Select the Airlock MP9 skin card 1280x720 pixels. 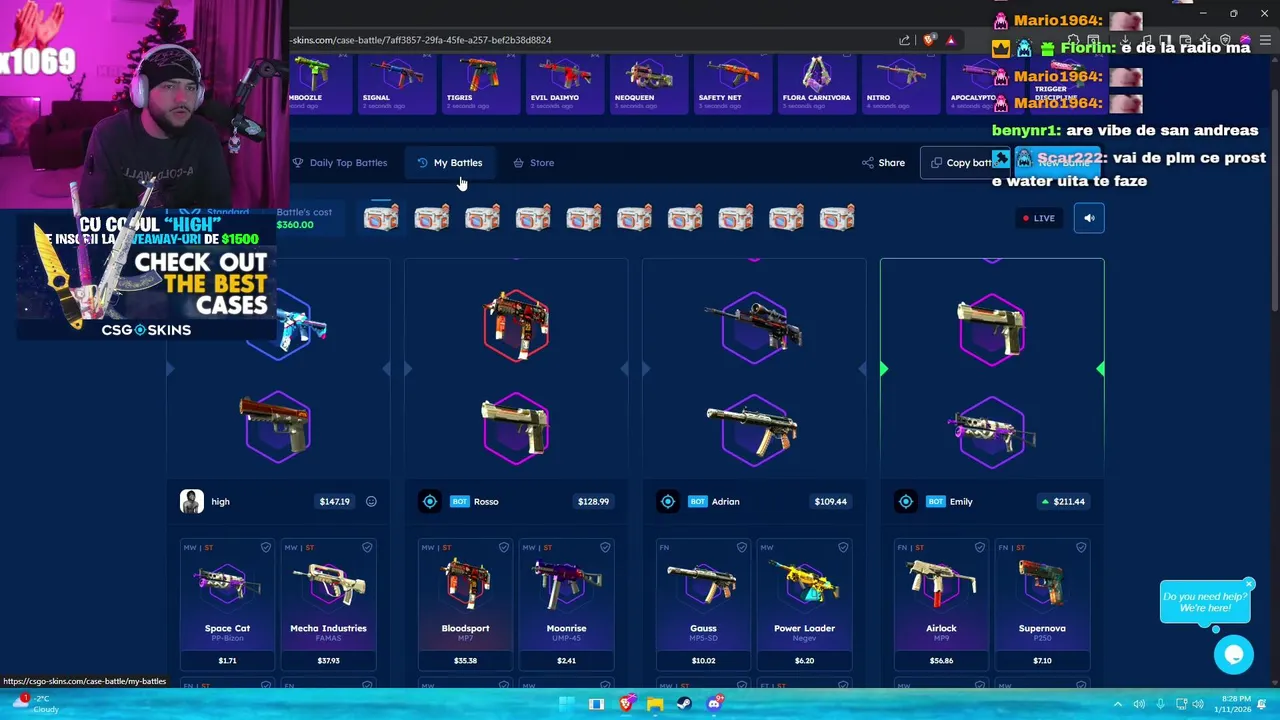click(941, 604)
